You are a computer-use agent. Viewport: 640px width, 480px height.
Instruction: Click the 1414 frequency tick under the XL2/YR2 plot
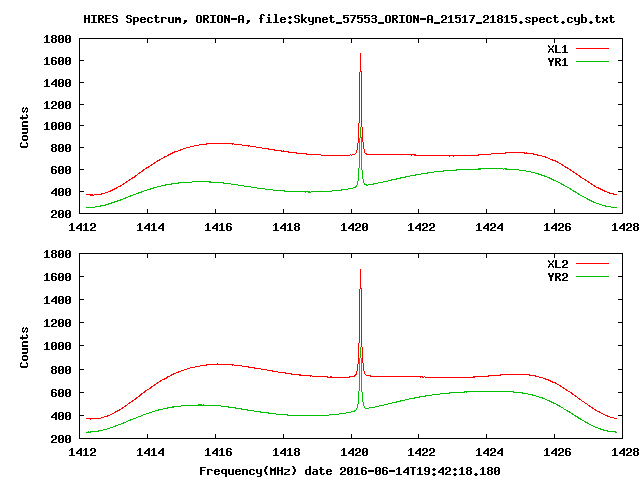click(150, 452)
